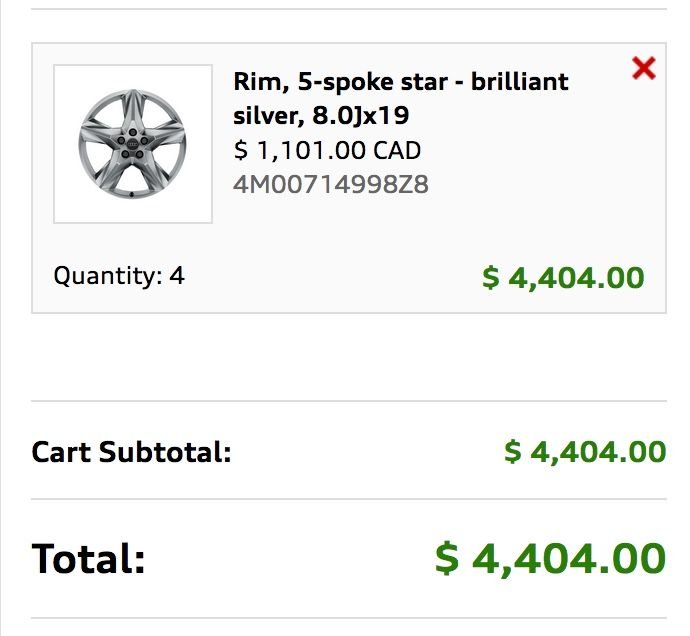Viewport: 690px width, 636px height.
Task: Click the item line total $ 4,404.00
Action: click(563, 277)
